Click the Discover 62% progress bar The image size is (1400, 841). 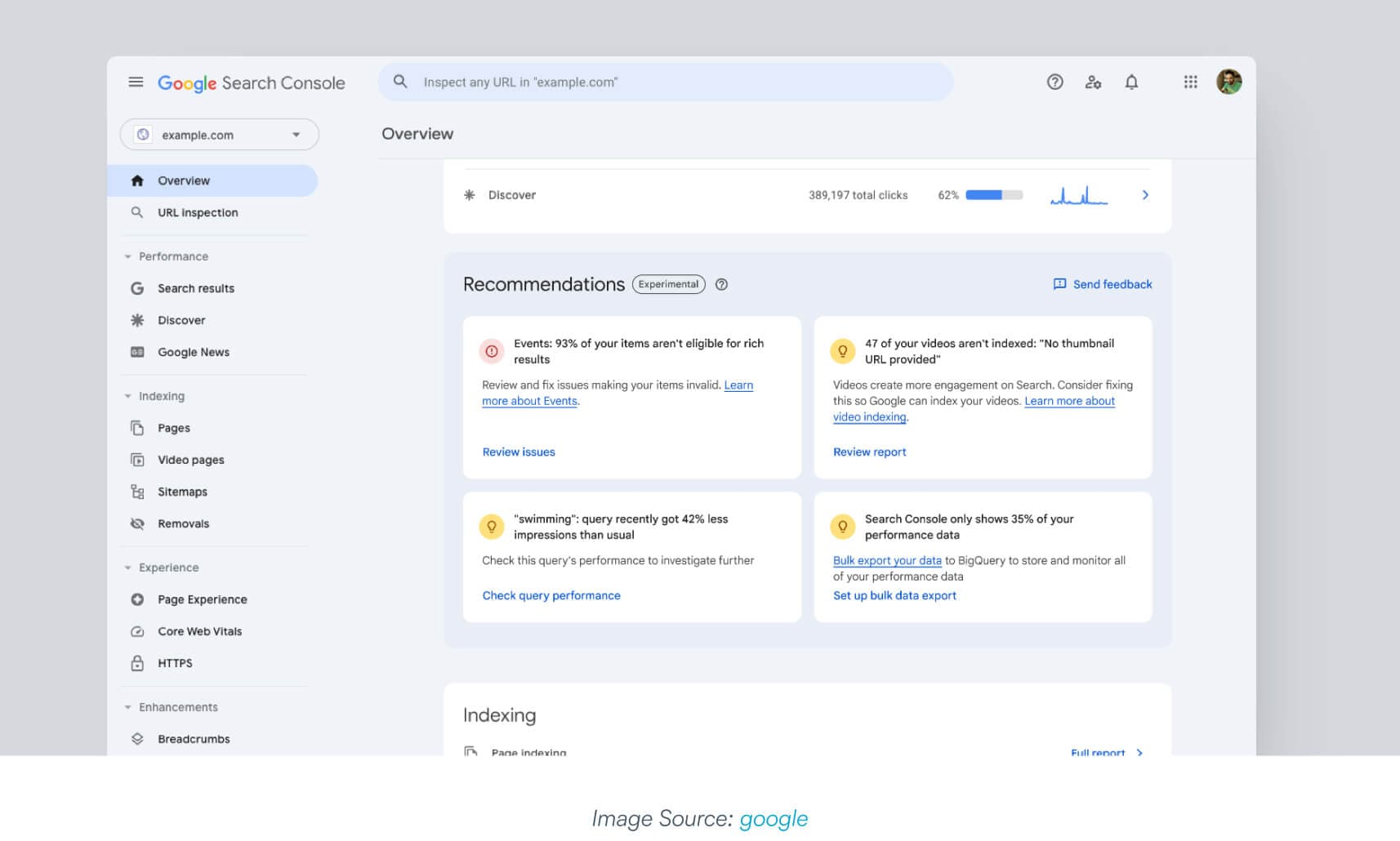[993, 195]
